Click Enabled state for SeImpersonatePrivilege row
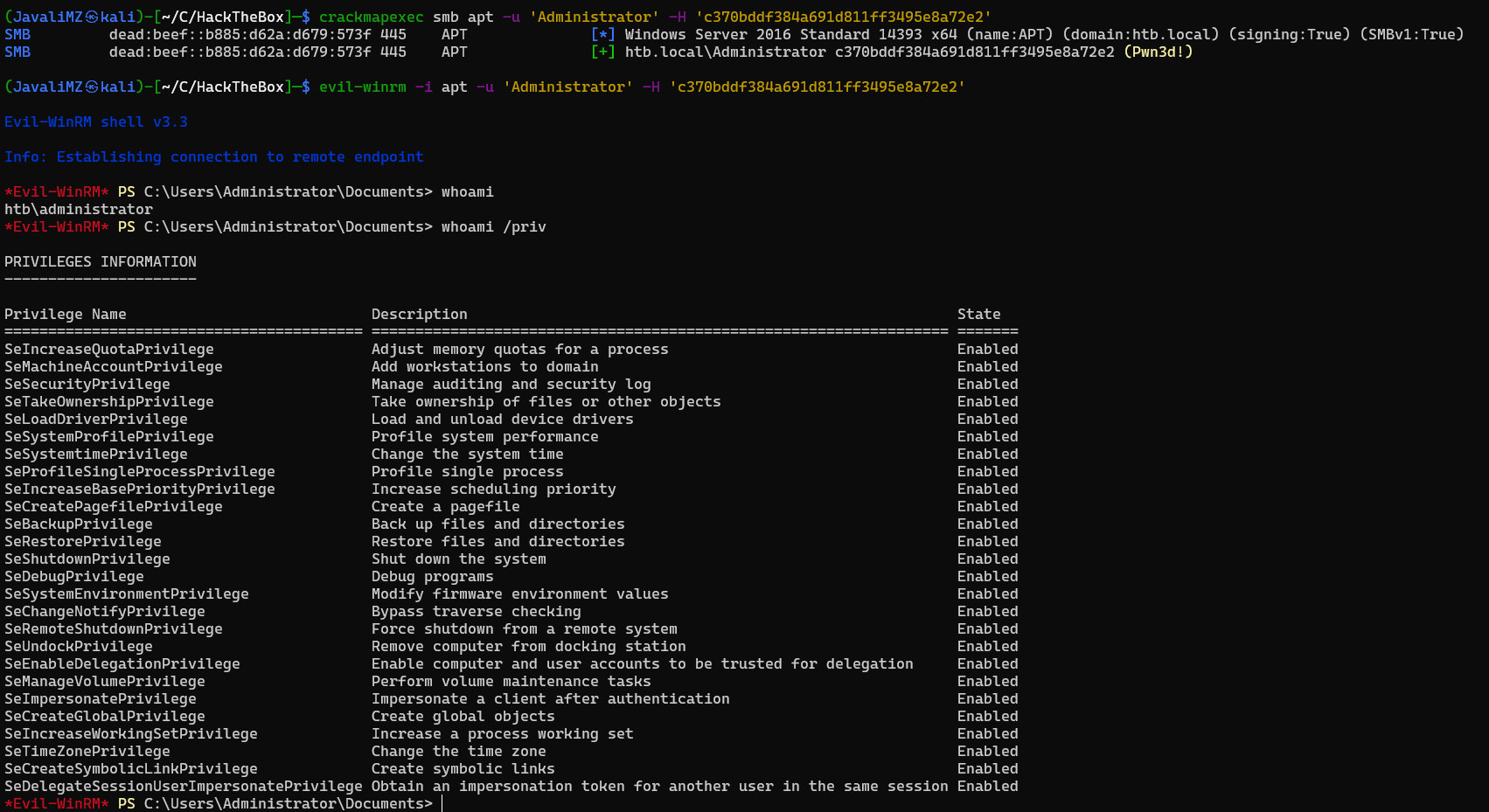 pyautogui.click(x=988, y=698)
